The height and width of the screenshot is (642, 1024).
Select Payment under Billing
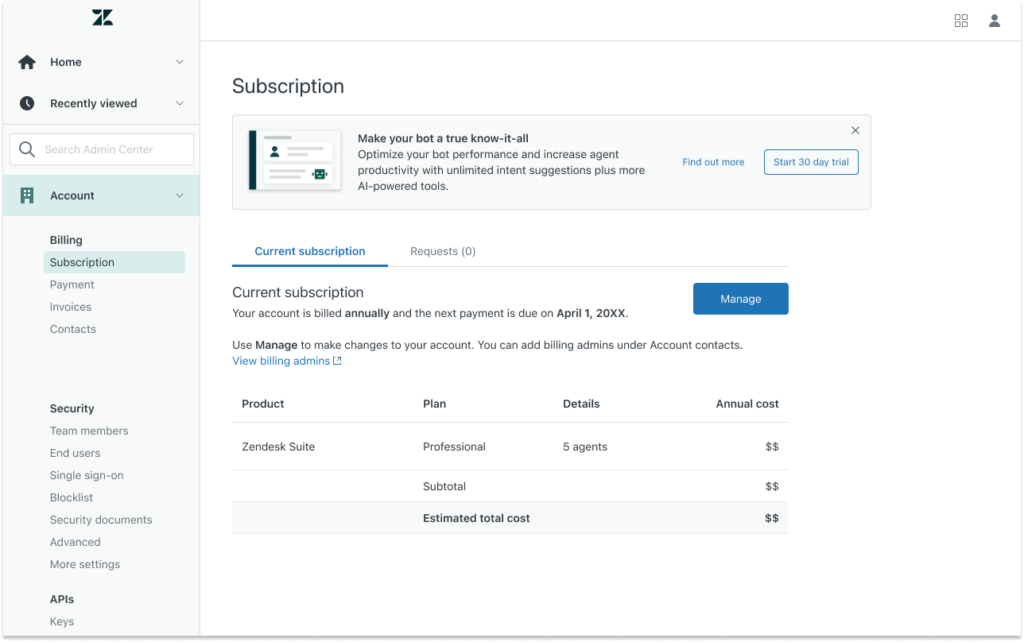72,284
